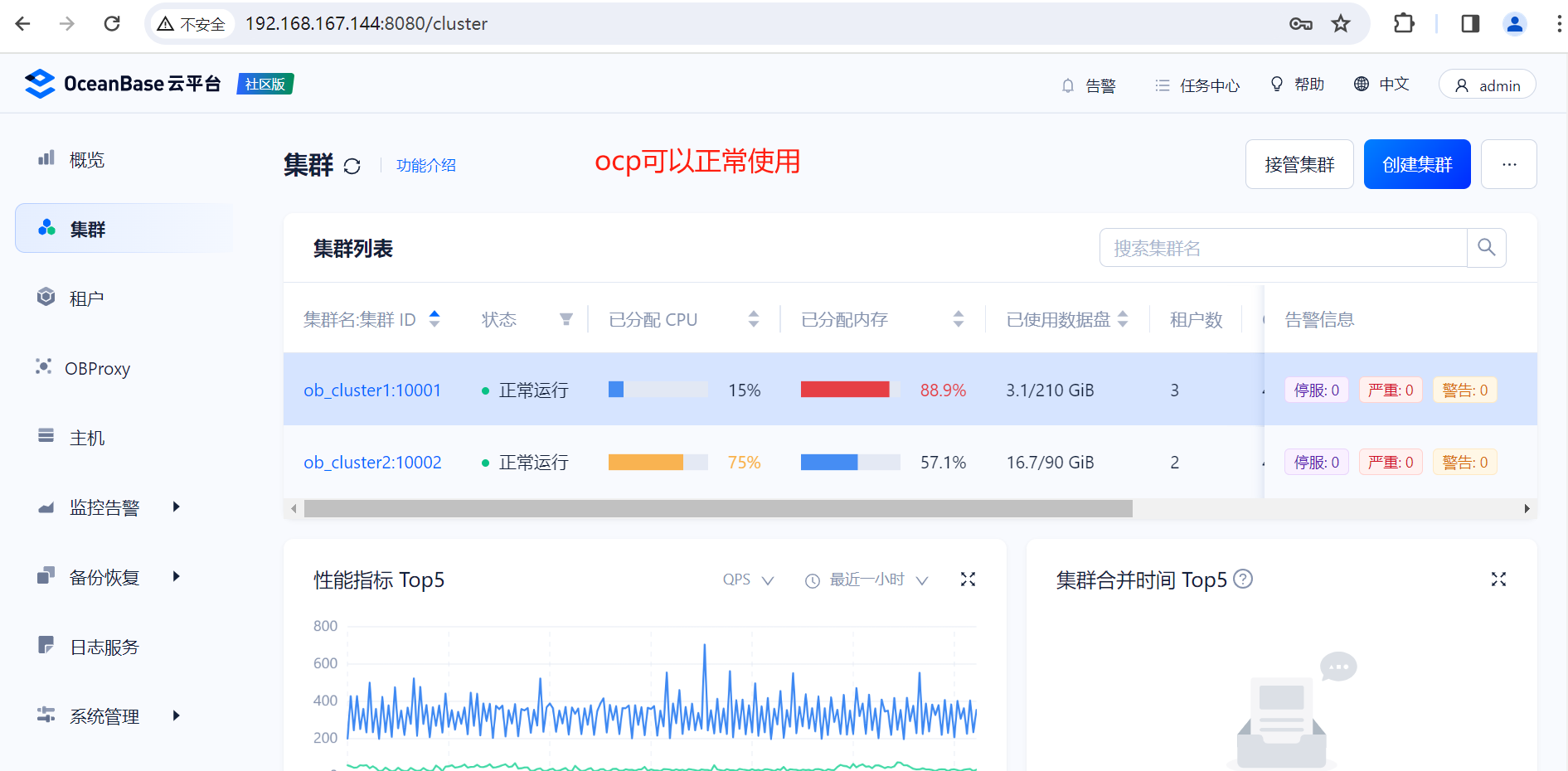
Task: Refresh the cluster page via circular arrow
Action: (x=352, y=166)
